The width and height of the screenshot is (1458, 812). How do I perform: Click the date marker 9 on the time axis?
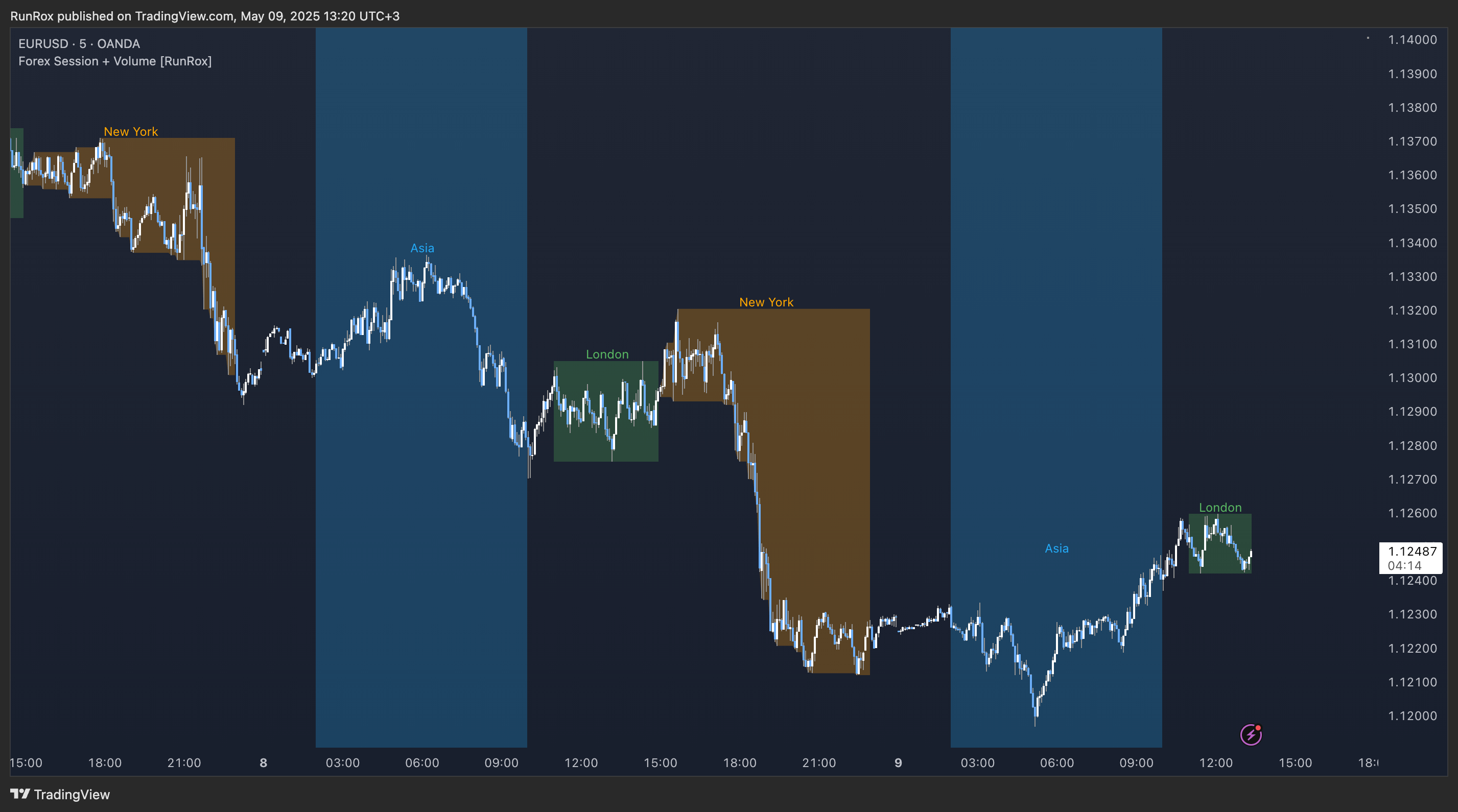click(898, 763)
